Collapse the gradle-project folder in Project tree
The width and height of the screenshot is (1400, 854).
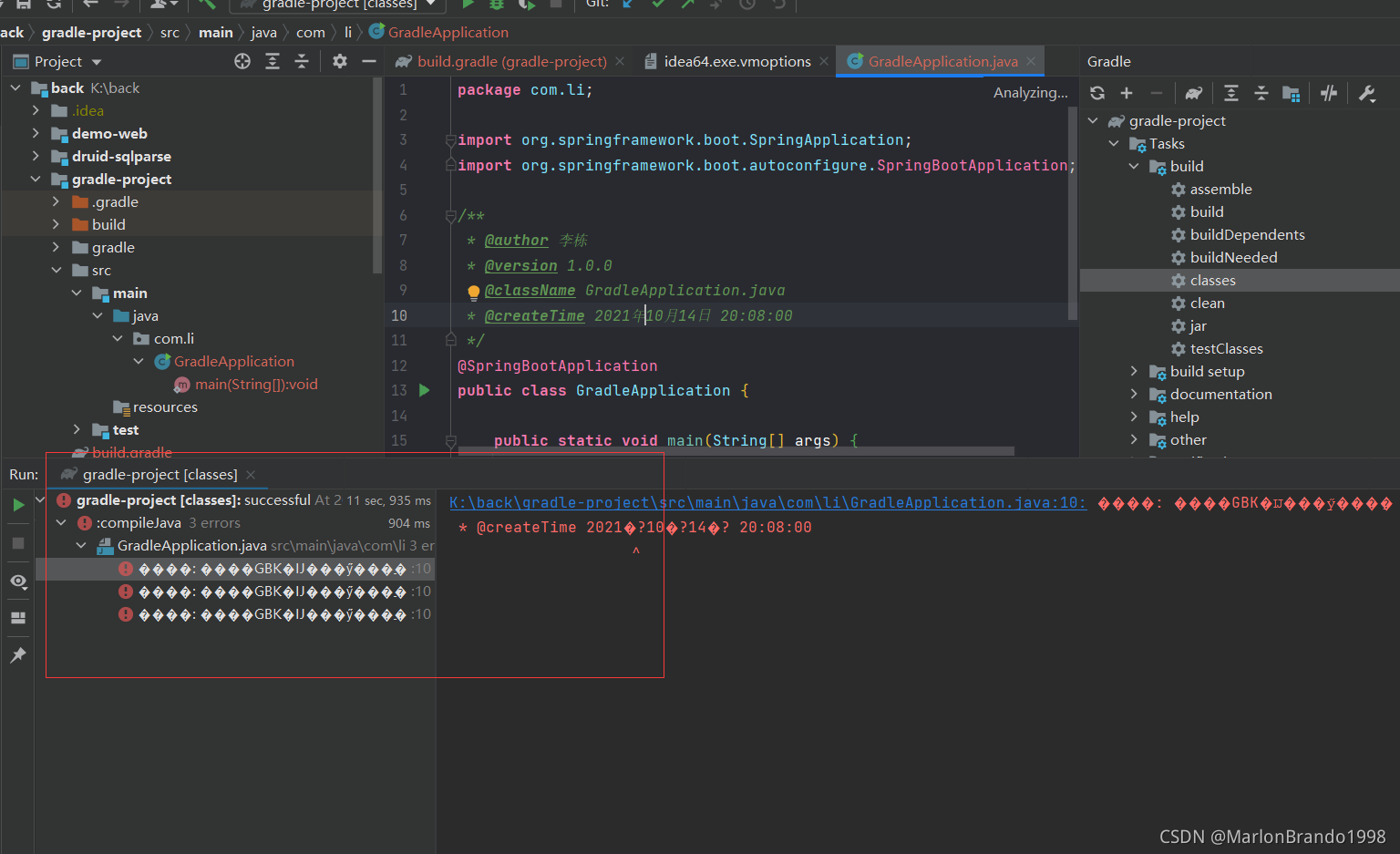tap(36, 179)
